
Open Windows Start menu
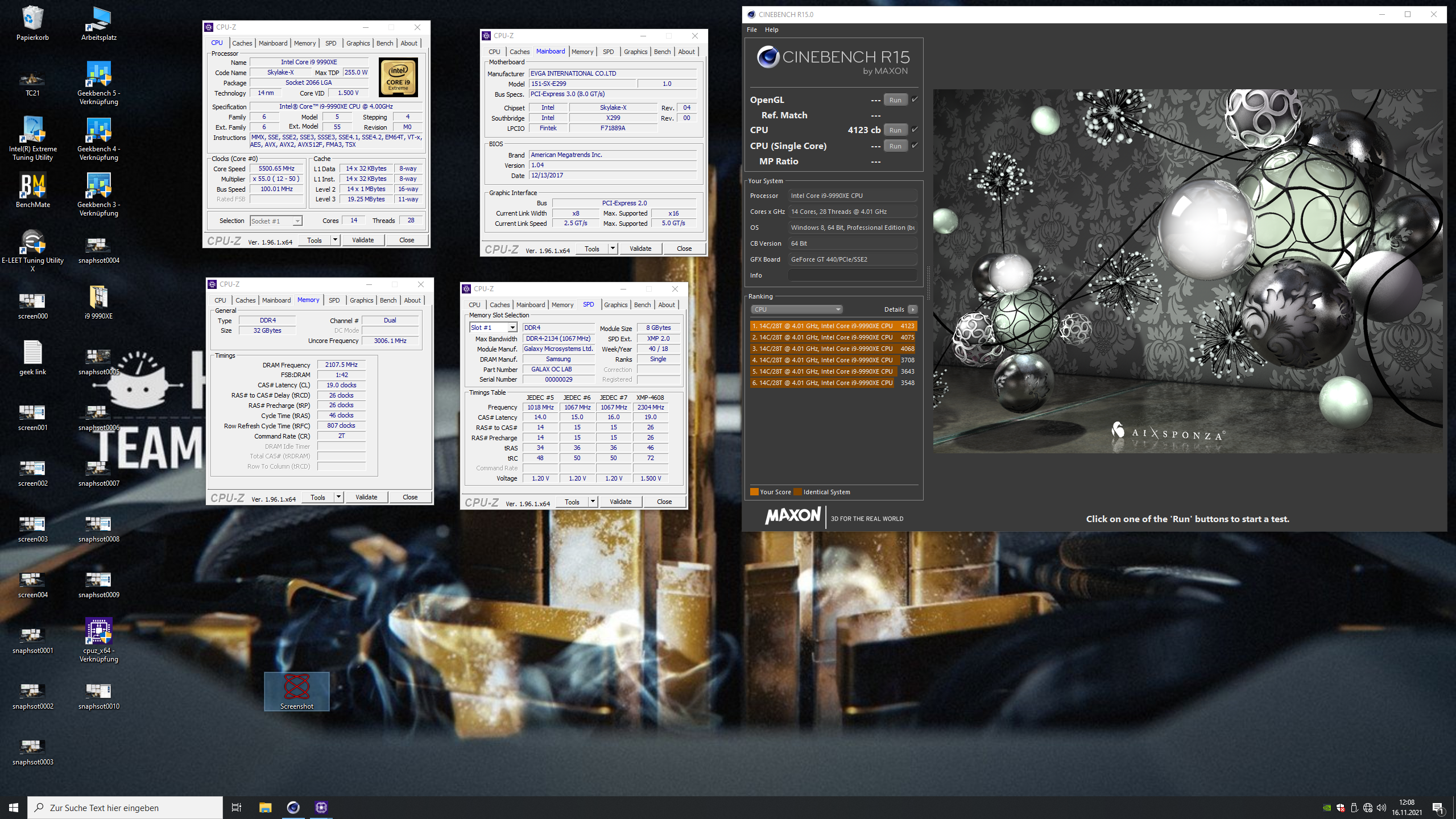(x=14, y=808)
